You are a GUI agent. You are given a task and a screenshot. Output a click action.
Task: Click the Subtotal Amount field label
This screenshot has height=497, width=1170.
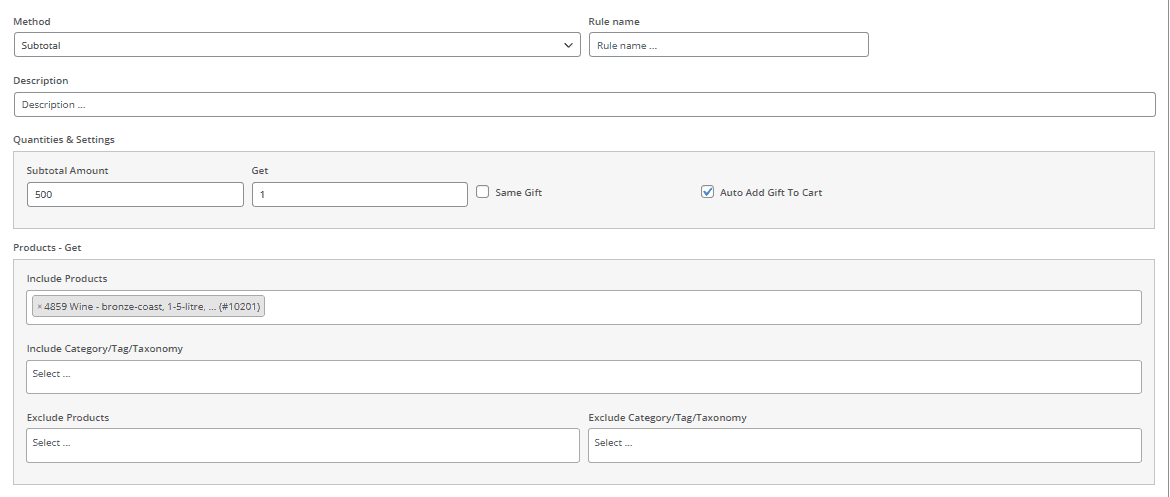68,170
